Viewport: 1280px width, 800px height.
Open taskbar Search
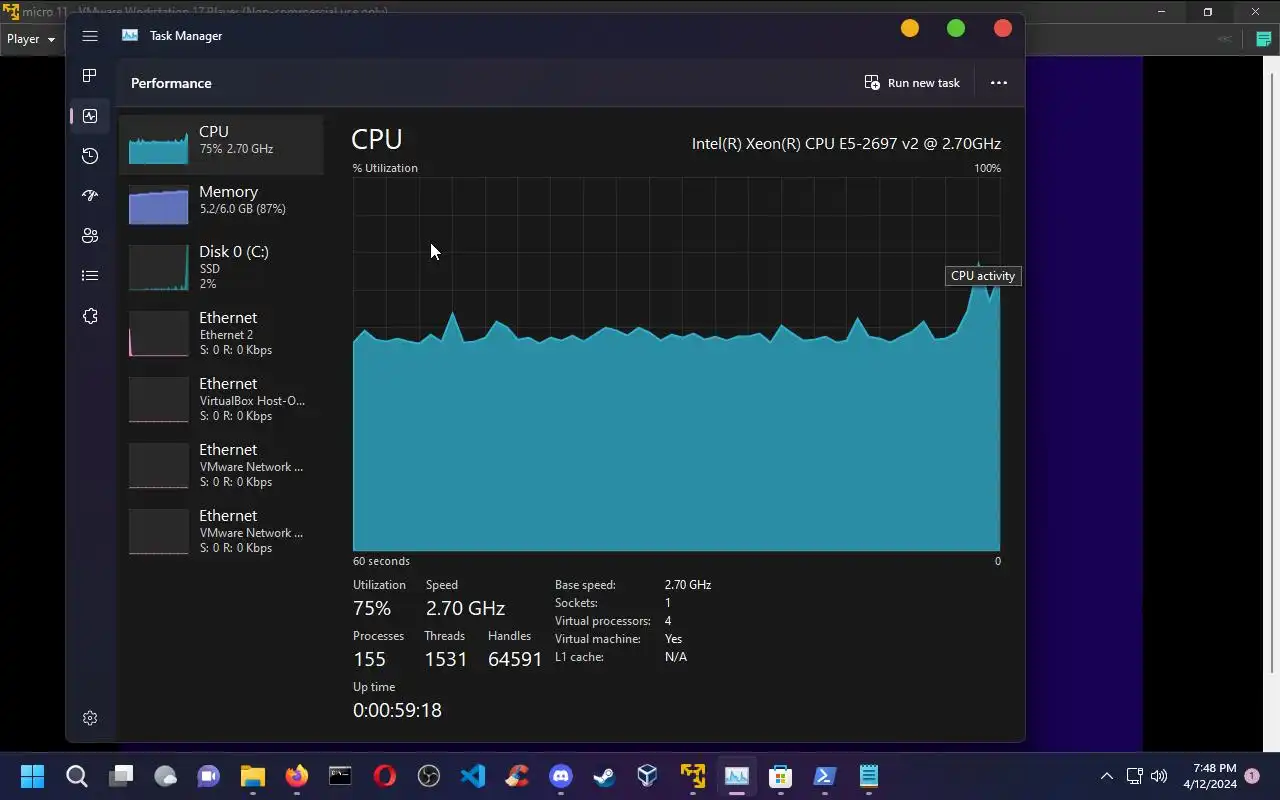pyautogui.click(x=77, y=776)
